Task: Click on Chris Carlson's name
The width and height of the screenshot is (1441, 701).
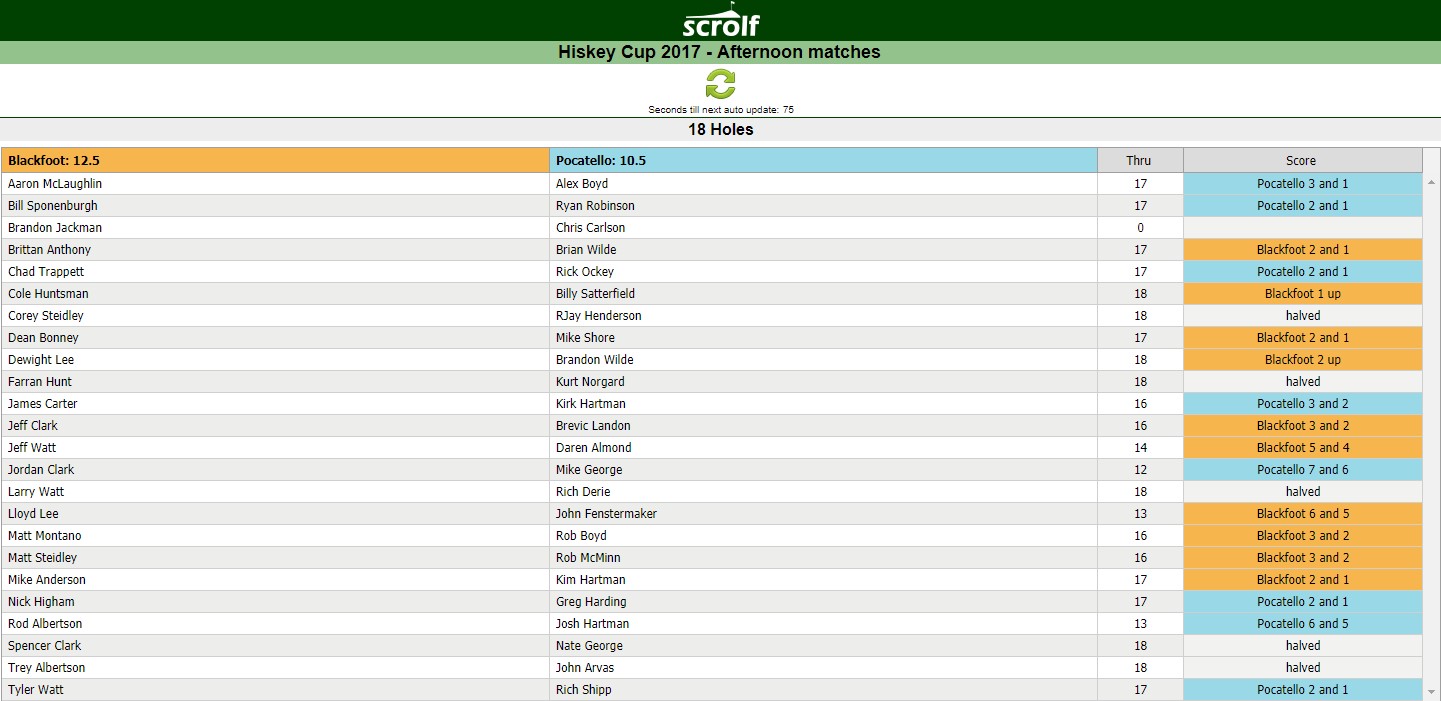Action: pyautogui.click(x=590, y=228)
